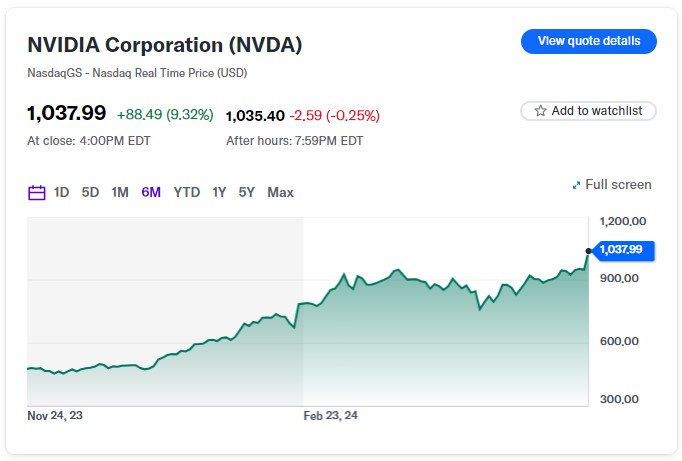
Task: Add NVDA to watchlist
Action: (x=588, y=111)
